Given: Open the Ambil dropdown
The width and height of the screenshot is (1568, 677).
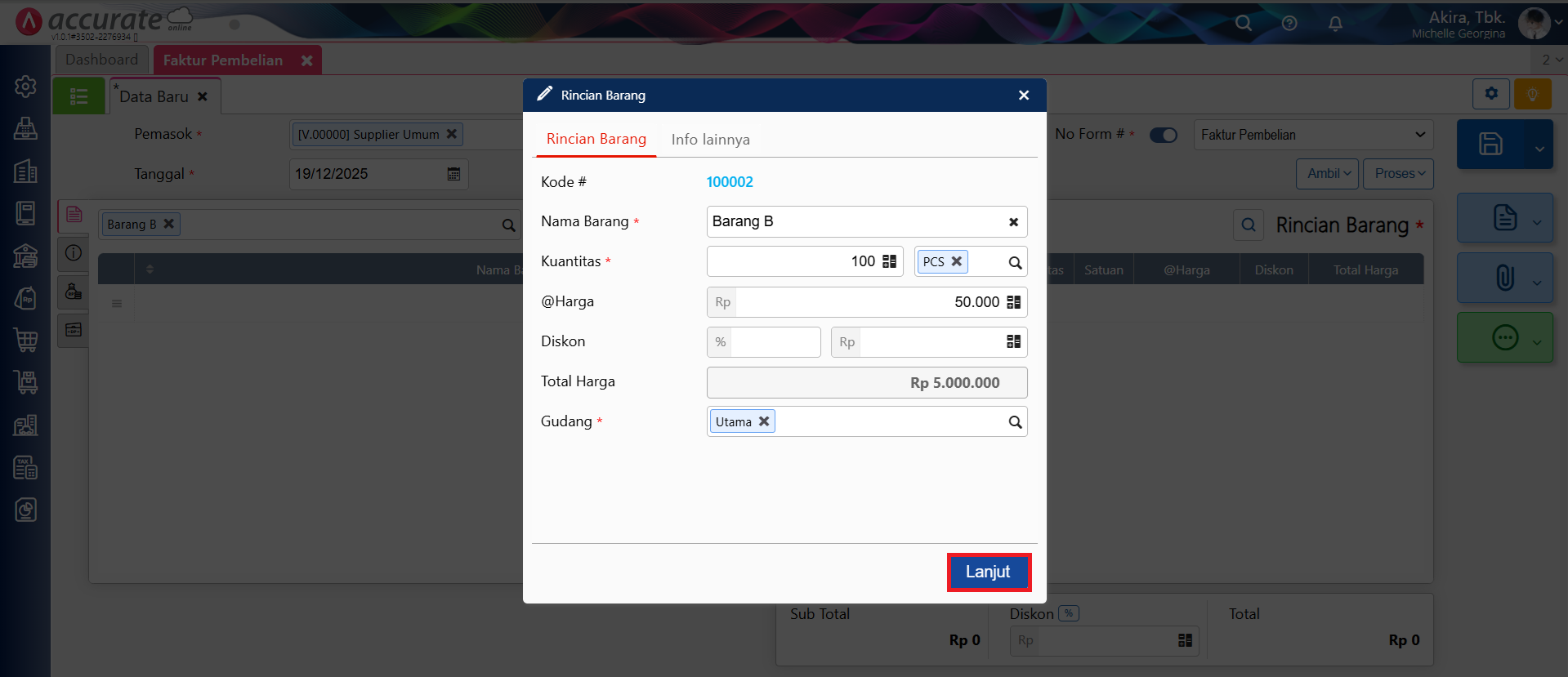Looking at the screenshot, I should [x=1327, y=174].
